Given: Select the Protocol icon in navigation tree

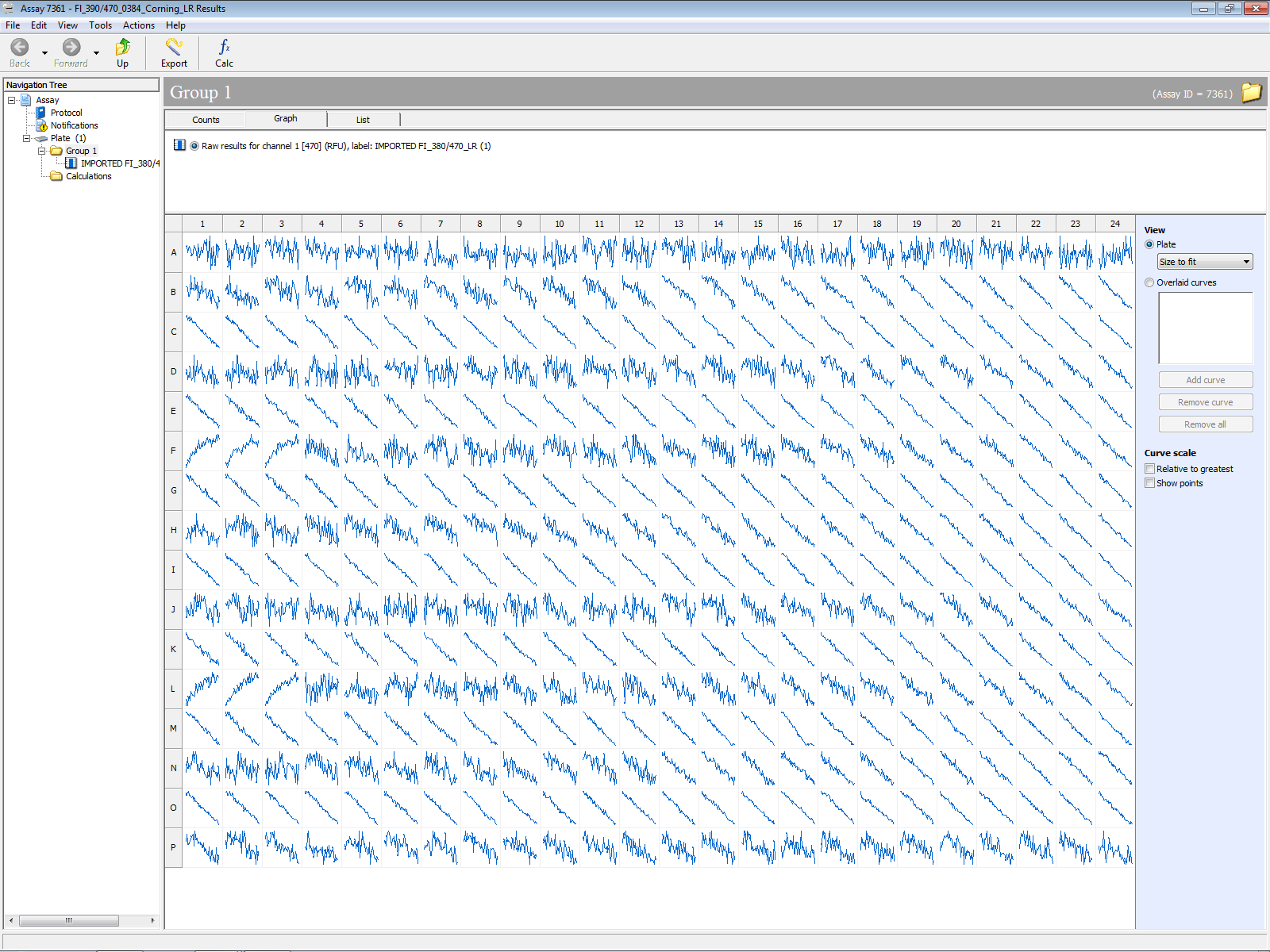Looking at the screenshot, I should point(40,113).
